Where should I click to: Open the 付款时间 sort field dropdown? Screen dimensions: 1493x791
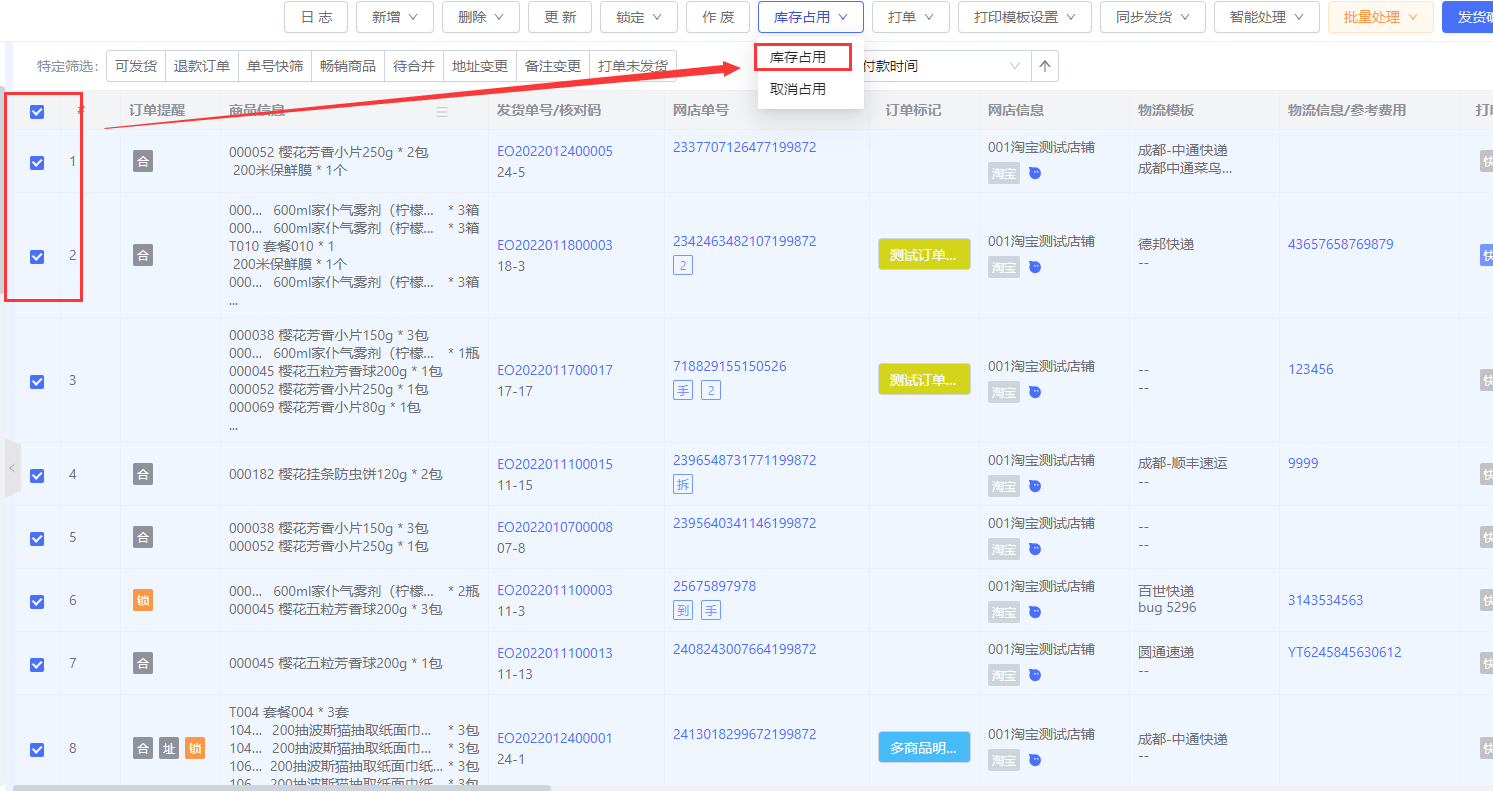[944, 66]
